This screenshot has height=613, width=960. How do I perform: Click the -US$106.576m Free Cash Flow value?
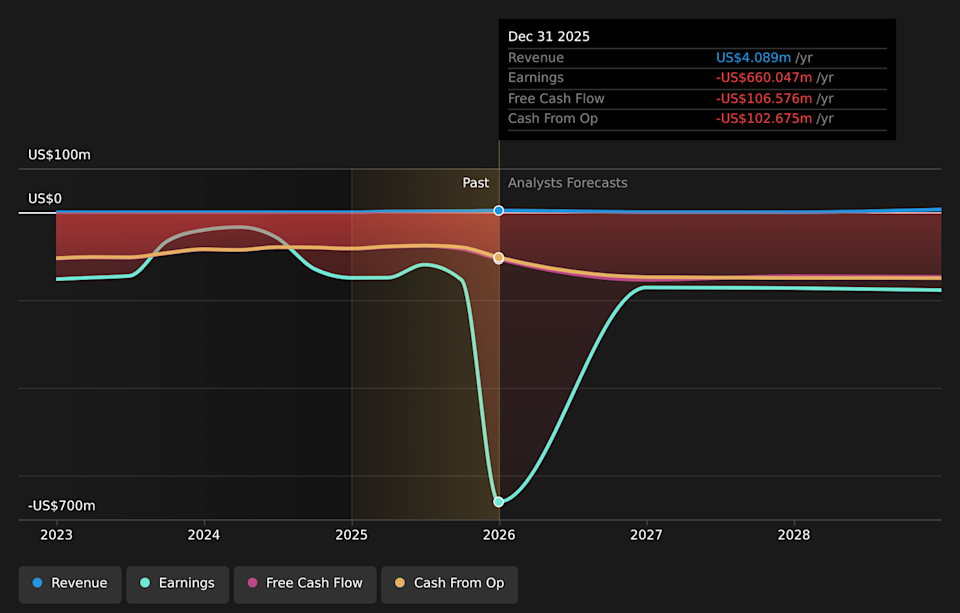[x=763, y=98]
